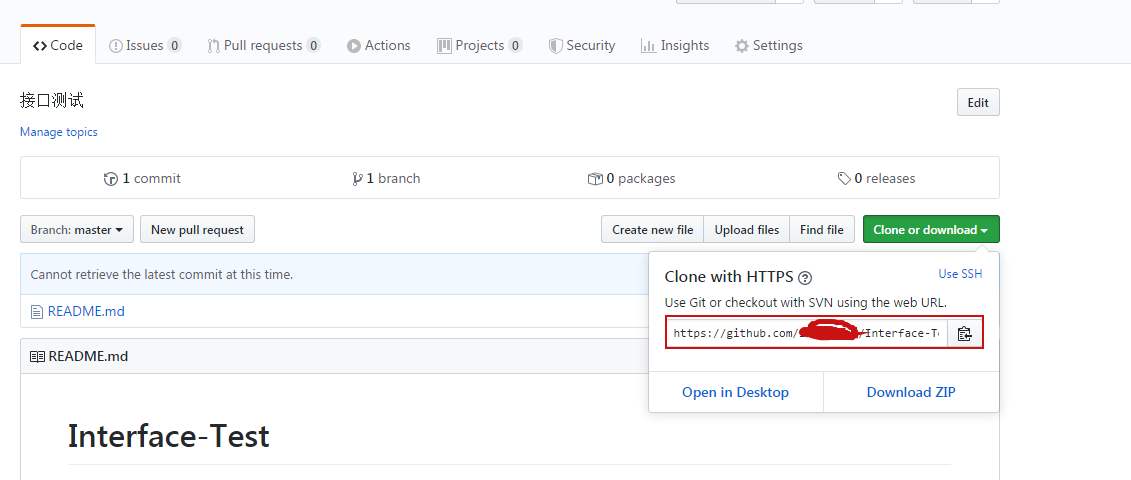Switch to Use SSH link
This screenshot has width=1131, height=480.
[x=960, y=274]
